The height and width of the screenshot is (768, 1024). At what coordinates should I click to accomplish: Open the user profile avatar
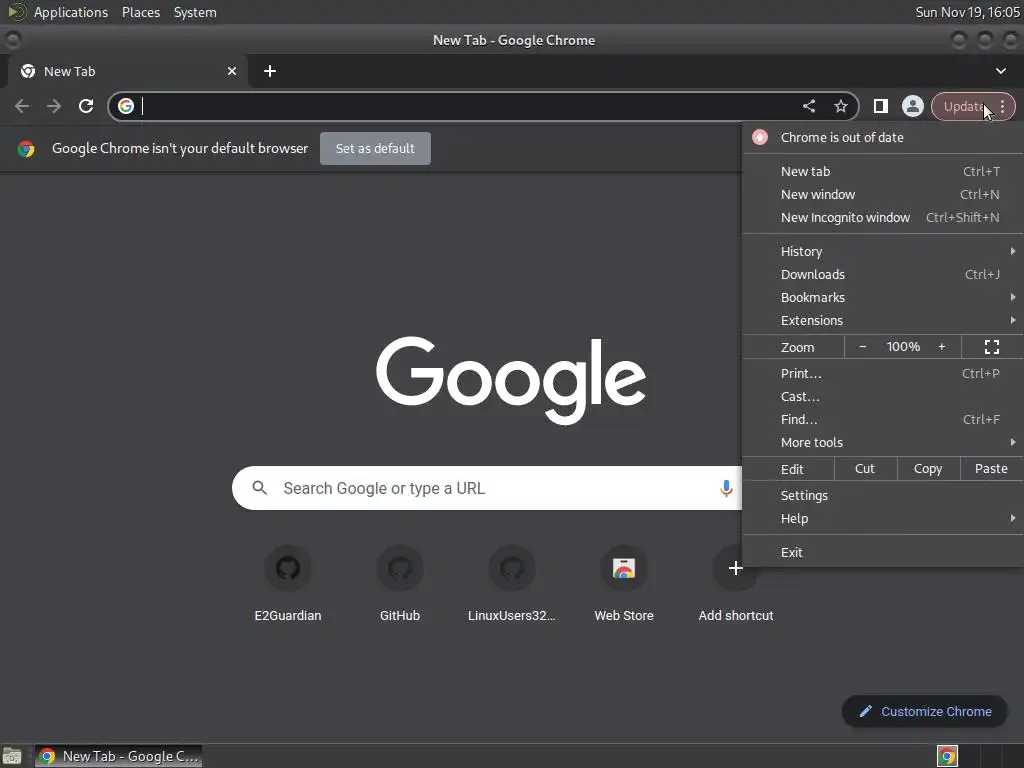(x=912, y=106)
